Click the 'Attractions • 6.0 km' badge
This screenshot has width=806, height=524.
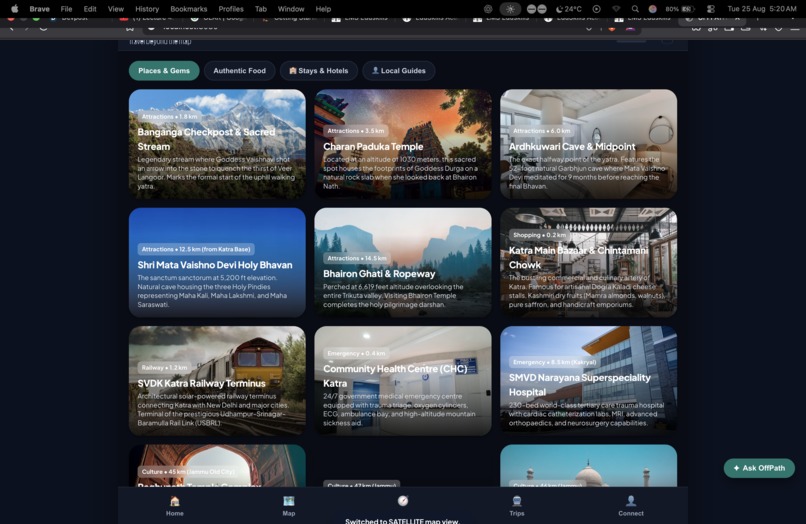pos(541,131)
